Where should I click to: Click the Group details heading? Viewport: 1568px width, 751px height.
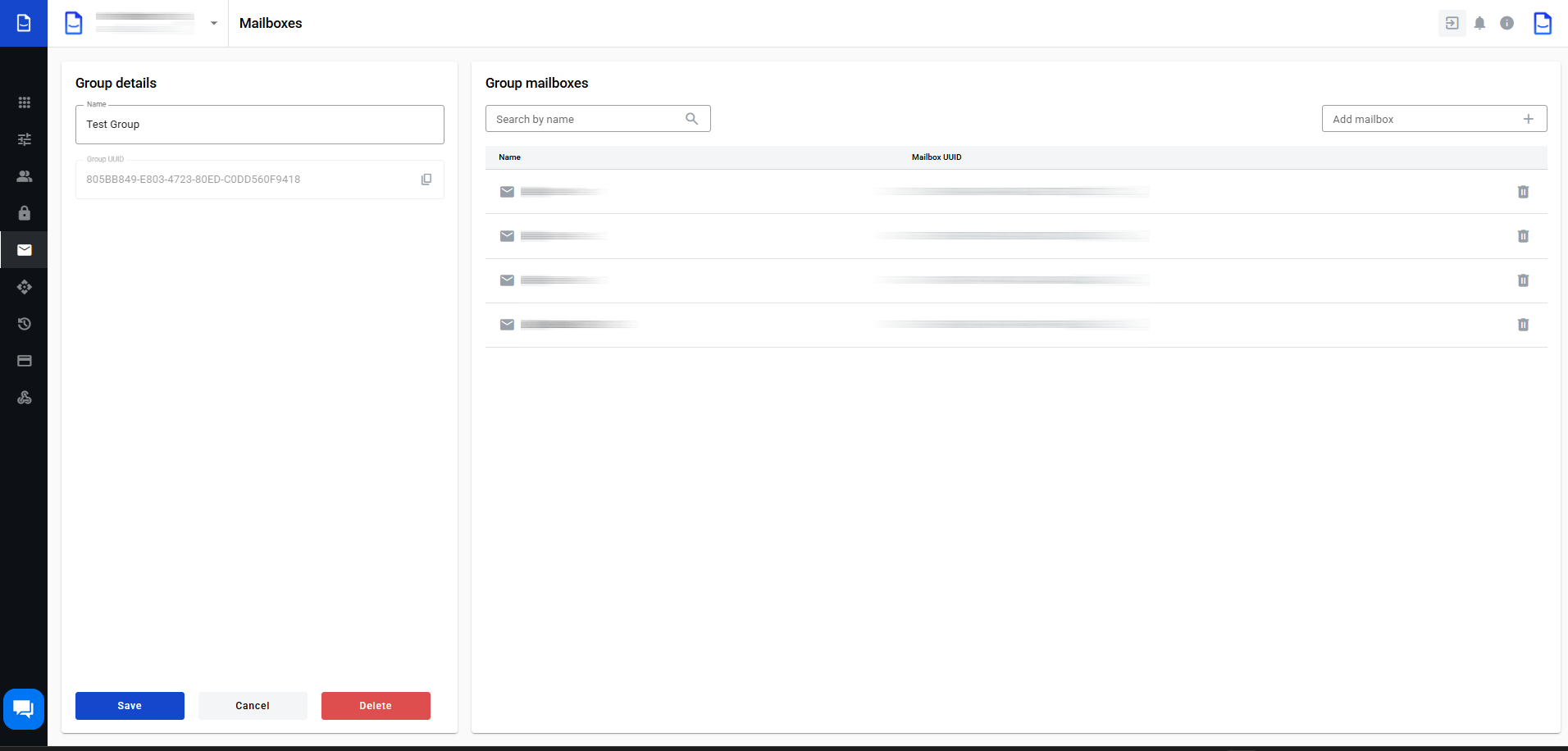point(116,83)
